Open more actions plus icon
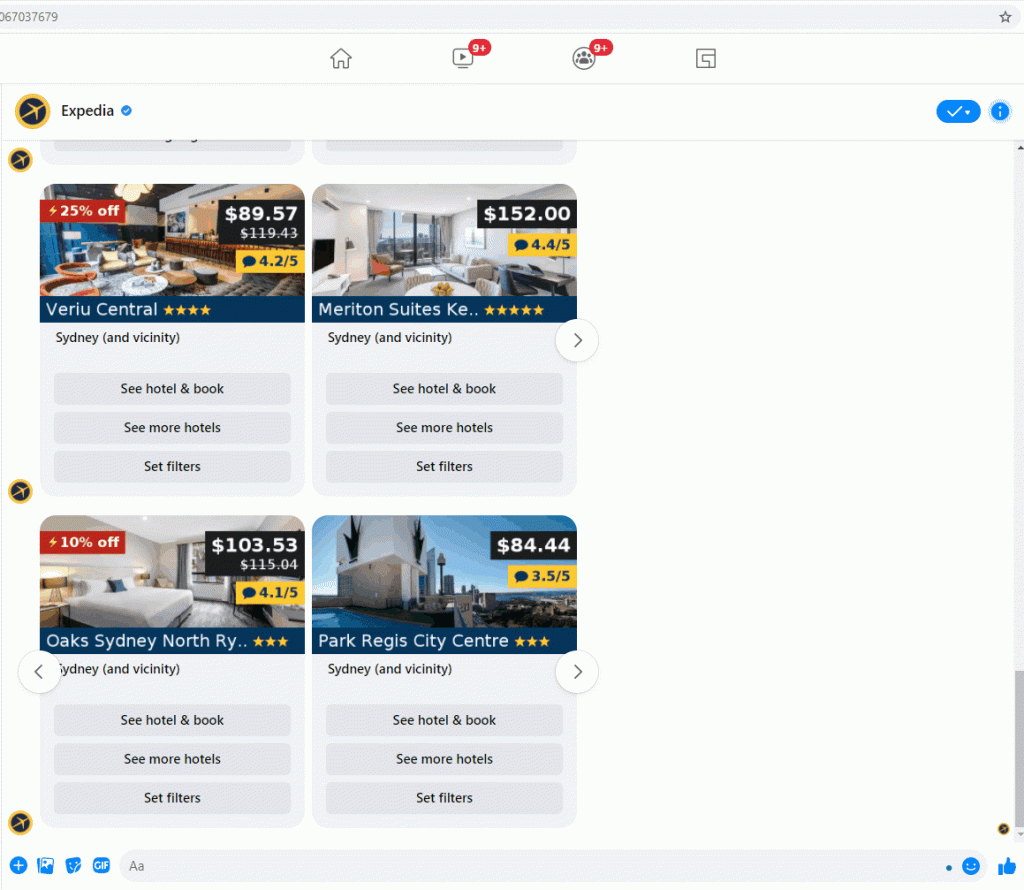 (18, 866)
